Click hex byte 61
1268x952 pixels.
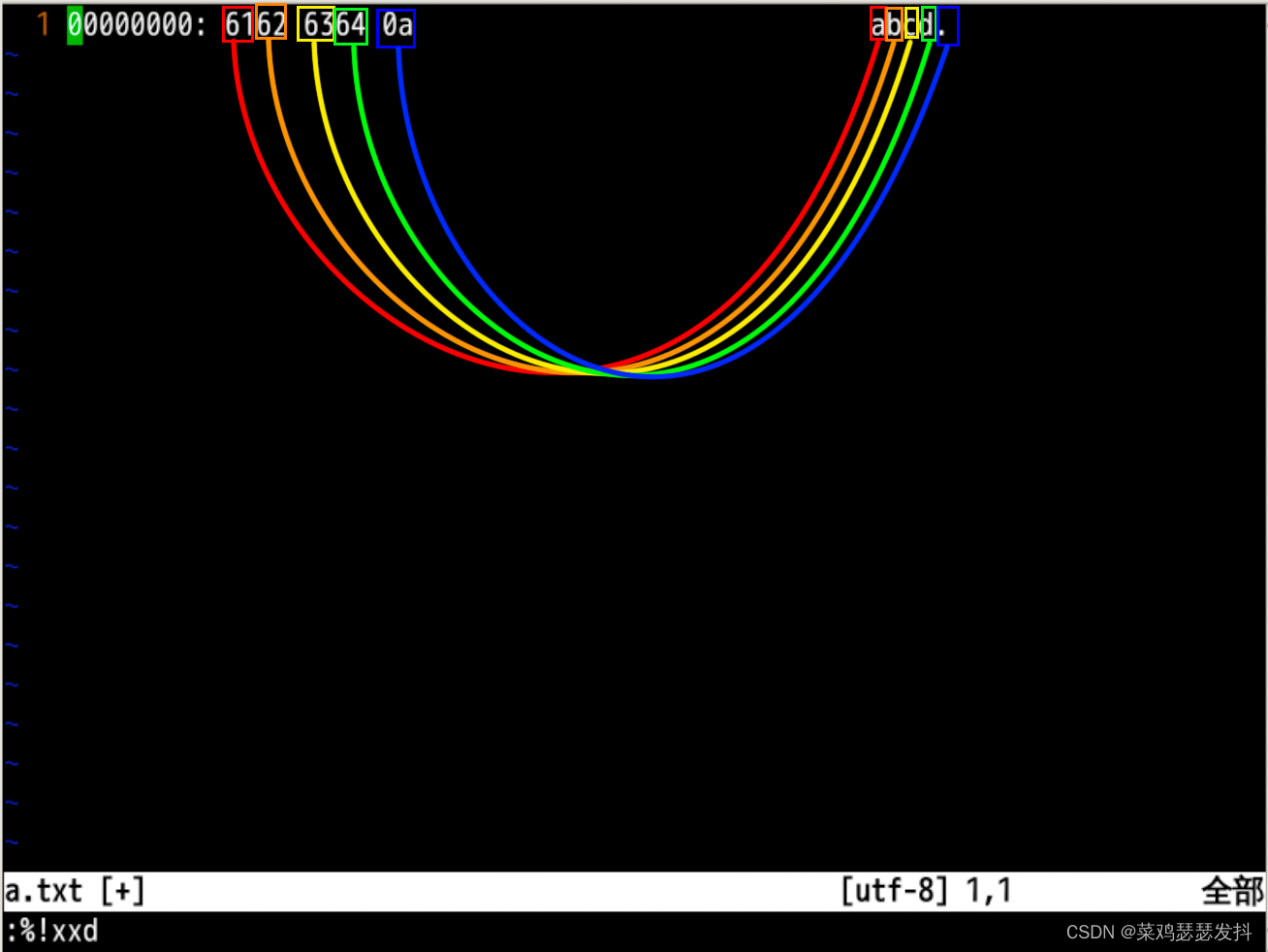[x=238, y=25]
